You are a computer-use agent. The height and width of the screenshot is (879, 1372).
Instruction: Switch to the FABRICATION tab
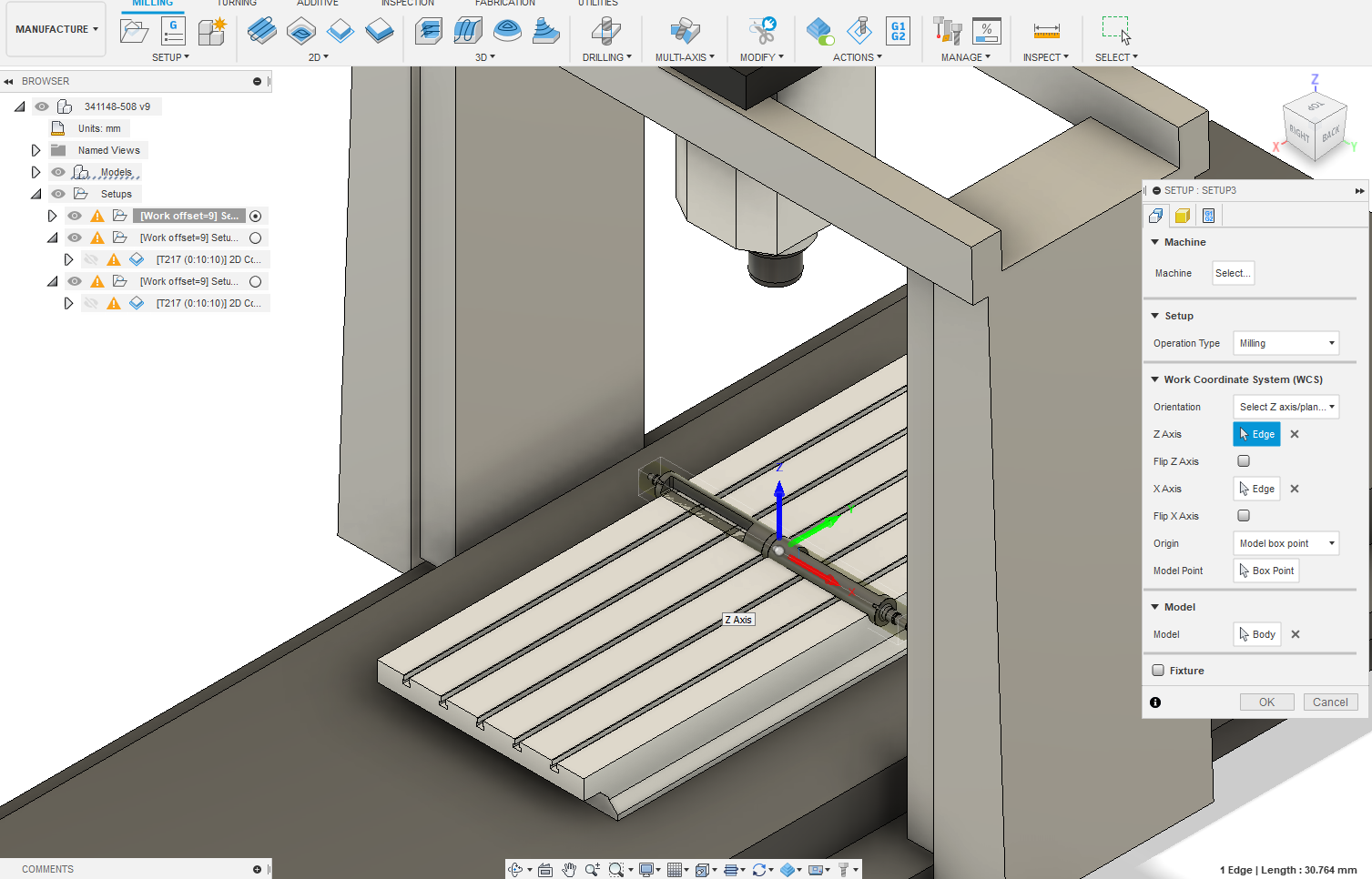[x=504, y=4]
